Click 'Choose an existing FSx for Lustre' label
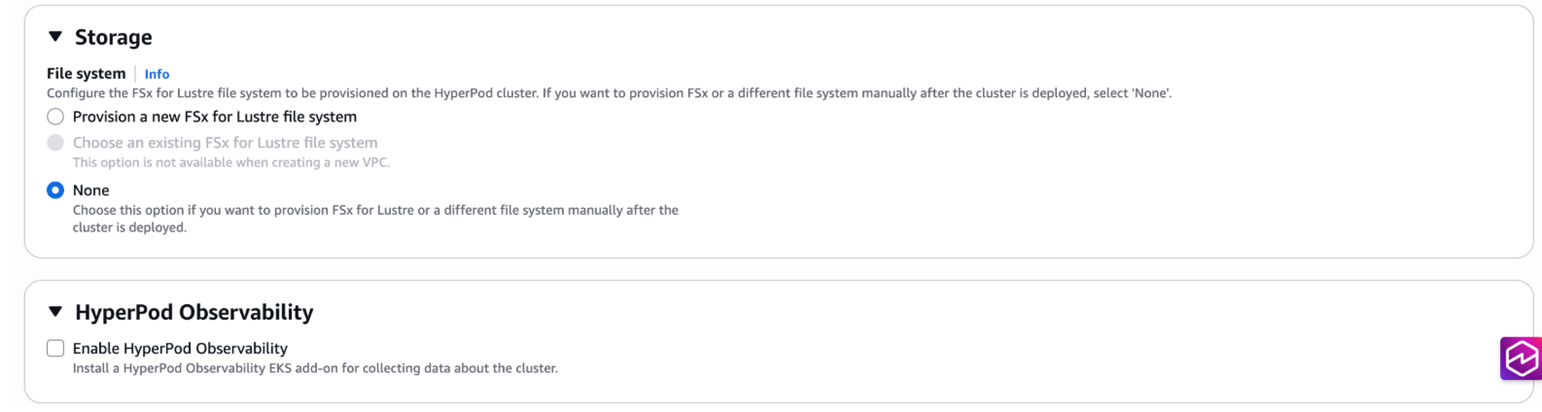 [x=225, y=143]
